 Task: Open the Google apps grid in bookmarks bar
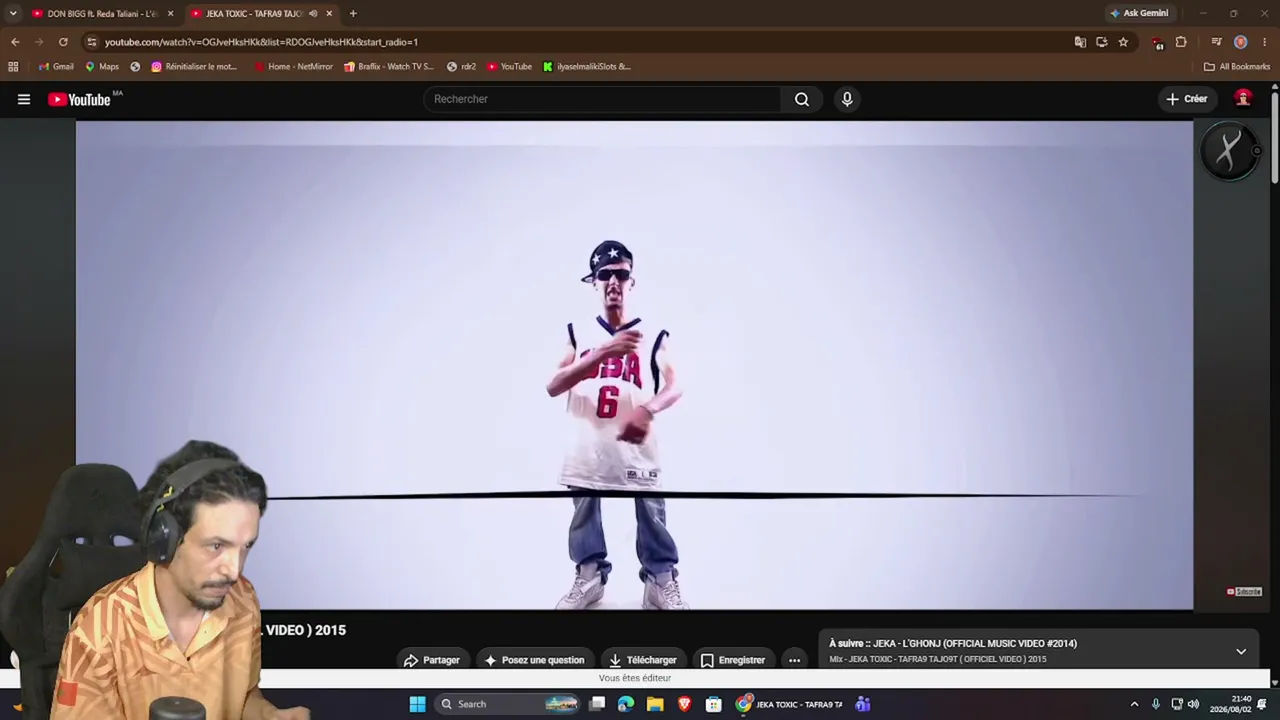click(x=13, y=67)
